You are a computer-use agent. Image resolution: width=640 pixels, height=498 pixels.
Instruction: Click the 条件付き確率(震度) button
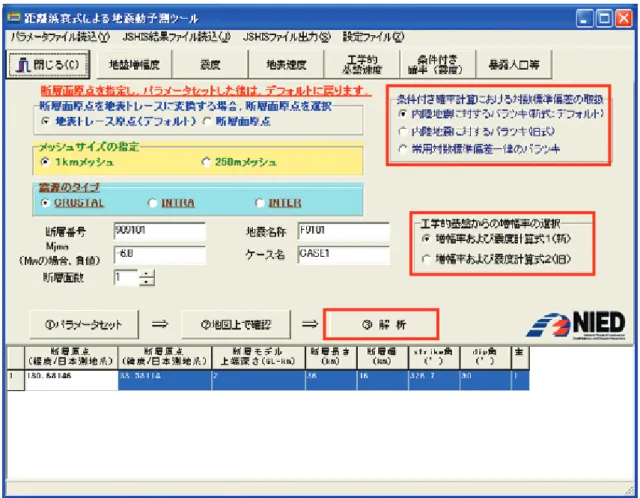click(438, 64)
